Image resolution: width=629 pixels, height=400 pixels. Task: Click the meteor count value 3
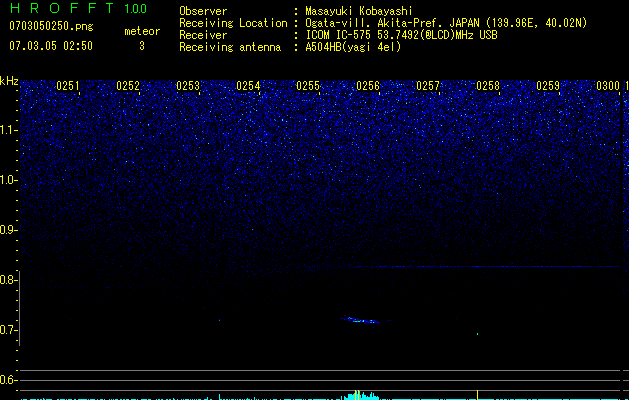pos(142,46)
